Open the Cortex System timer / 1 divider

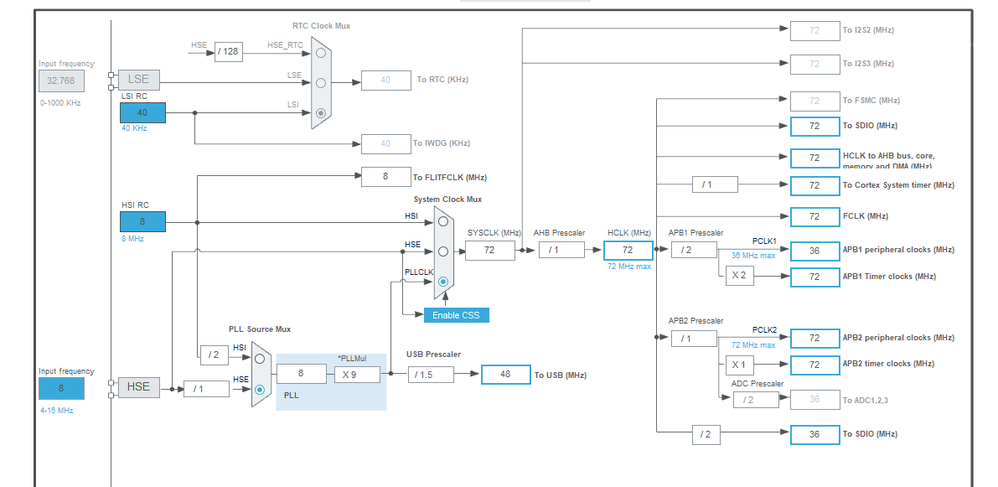(x=715, y=185)
